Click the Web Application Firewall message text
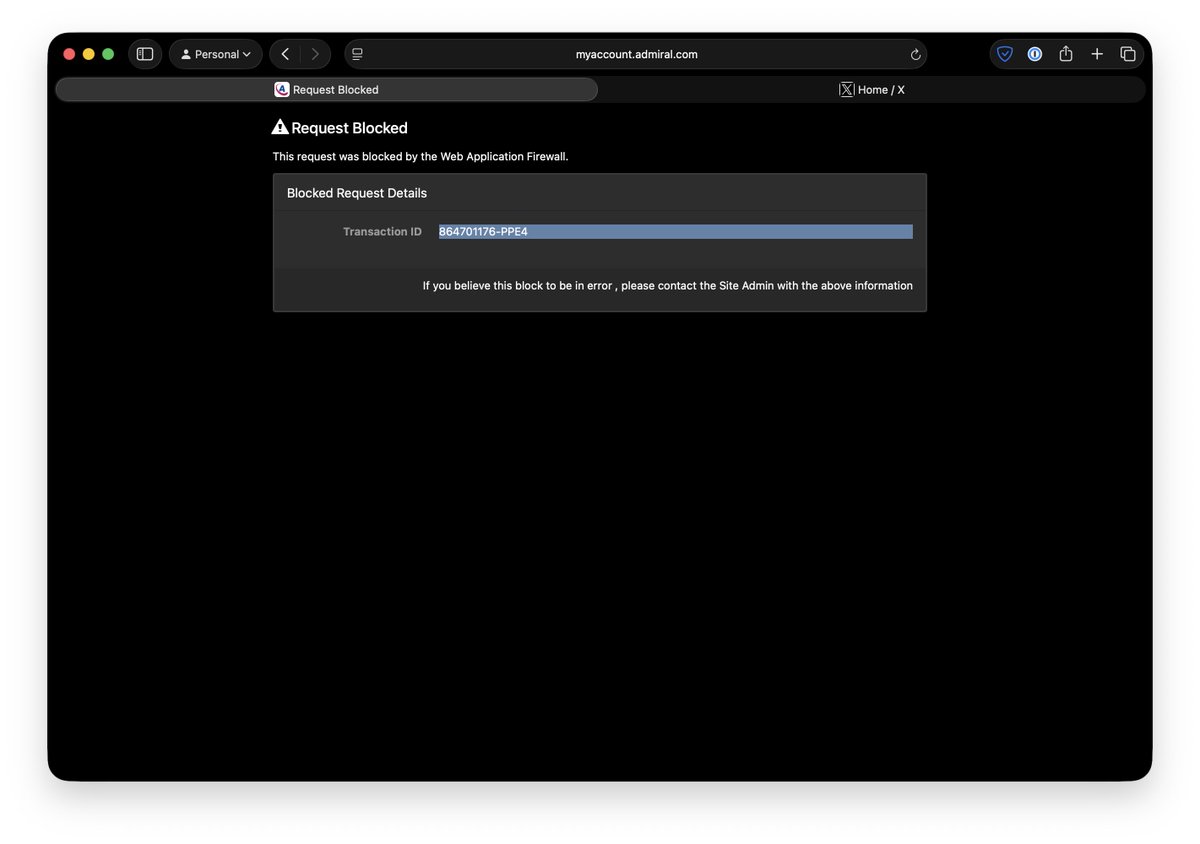Screen dimensions: 1200x844 tap(421, 157)
